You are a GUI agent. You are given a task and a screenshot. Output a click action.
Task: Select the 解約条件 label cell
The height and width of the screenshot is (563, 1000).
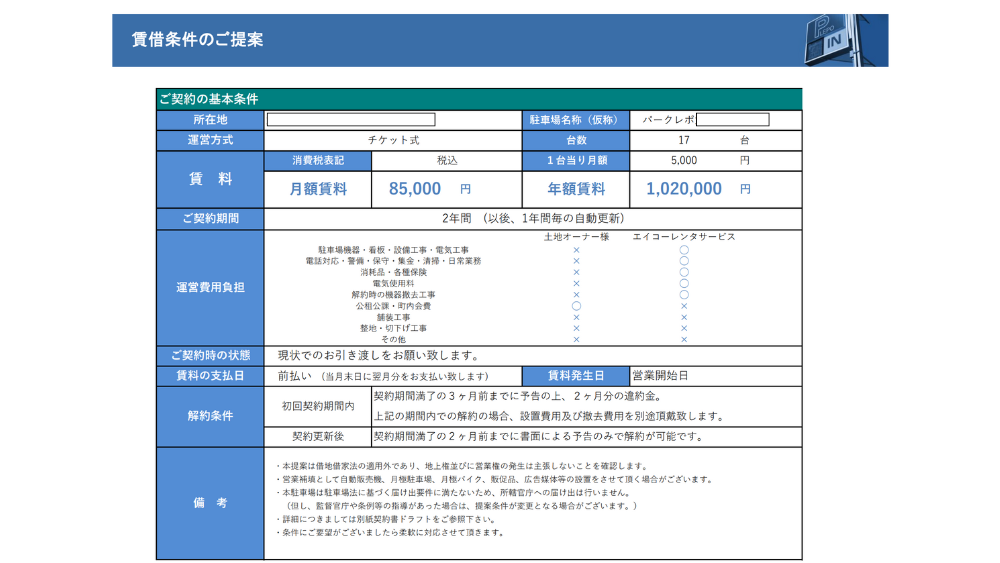point(210,416)
